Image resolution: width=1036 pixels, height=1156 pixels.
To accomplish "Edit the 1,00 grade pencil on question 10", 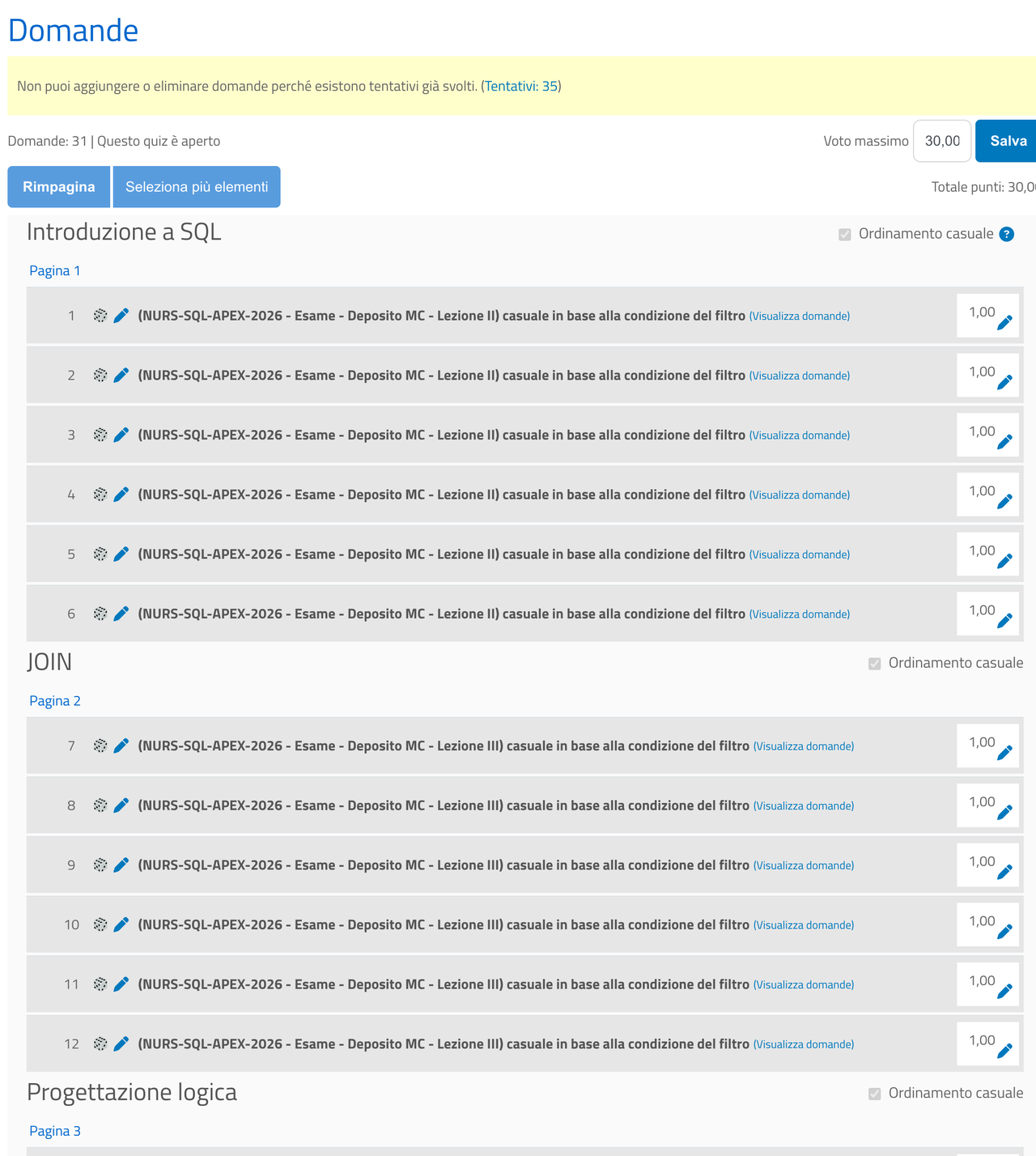I will 1004,931.
